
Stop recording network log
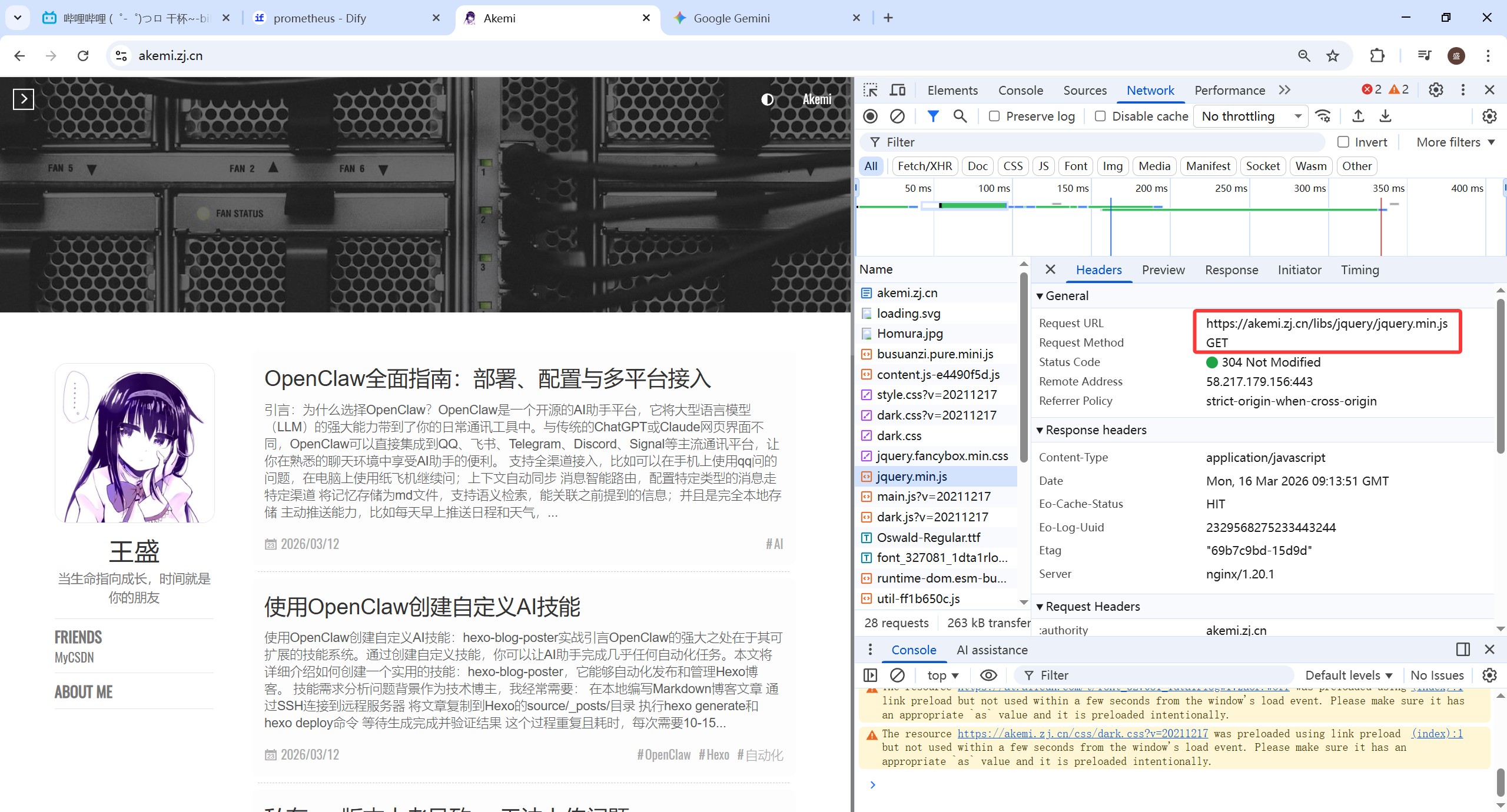pos(871,117)
